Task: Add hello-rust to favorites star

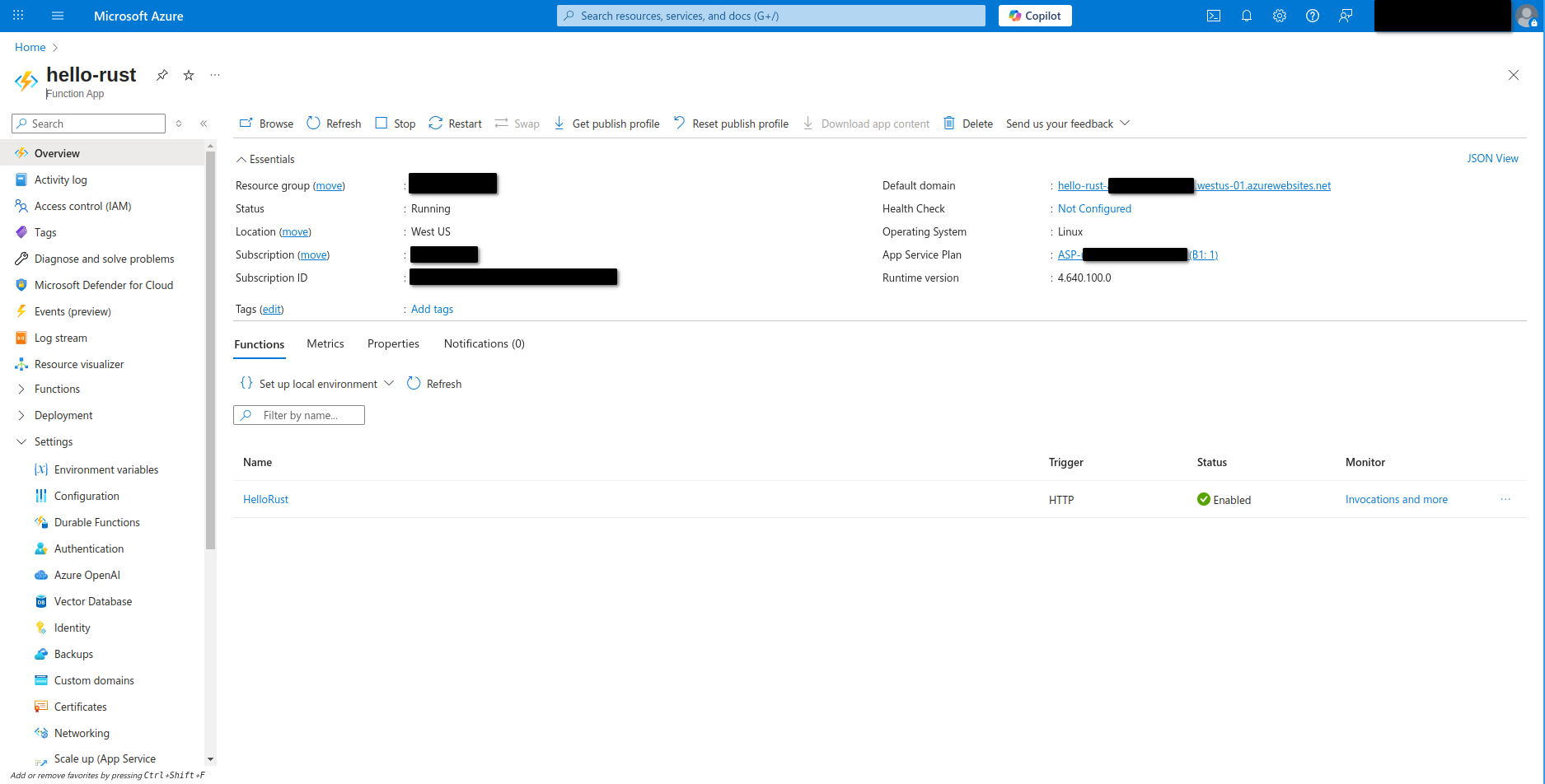Action: tap(189, 75)
